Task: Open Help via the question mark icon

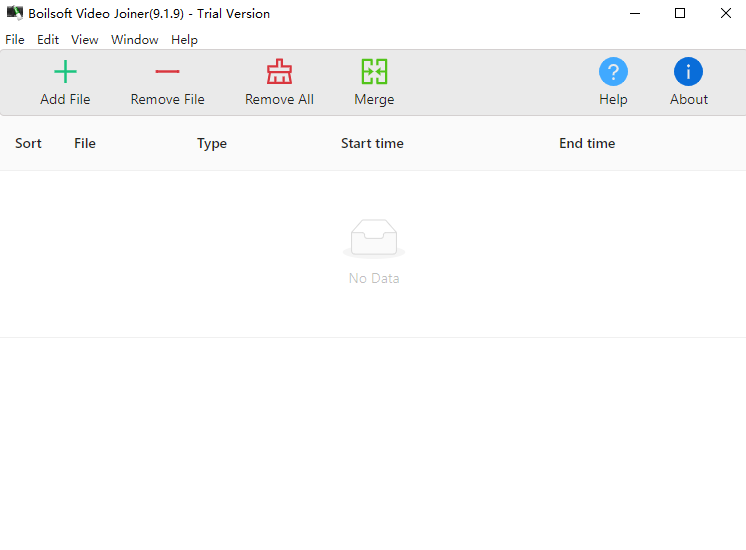Action: click(613, 72)
